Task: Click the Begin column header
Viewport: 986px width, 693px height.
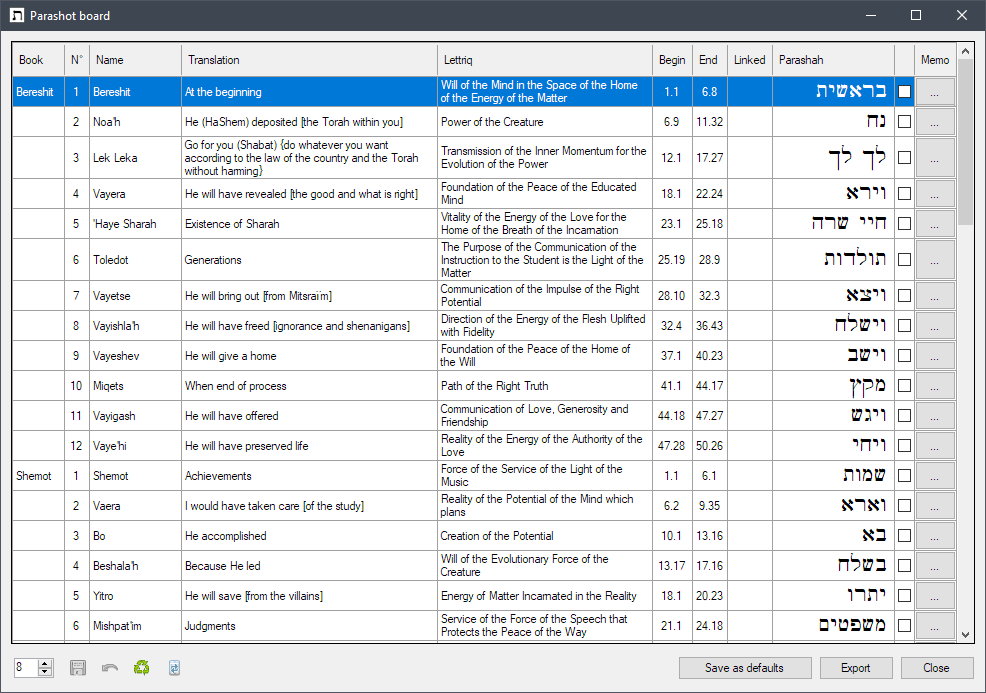Action: point(672,60)
